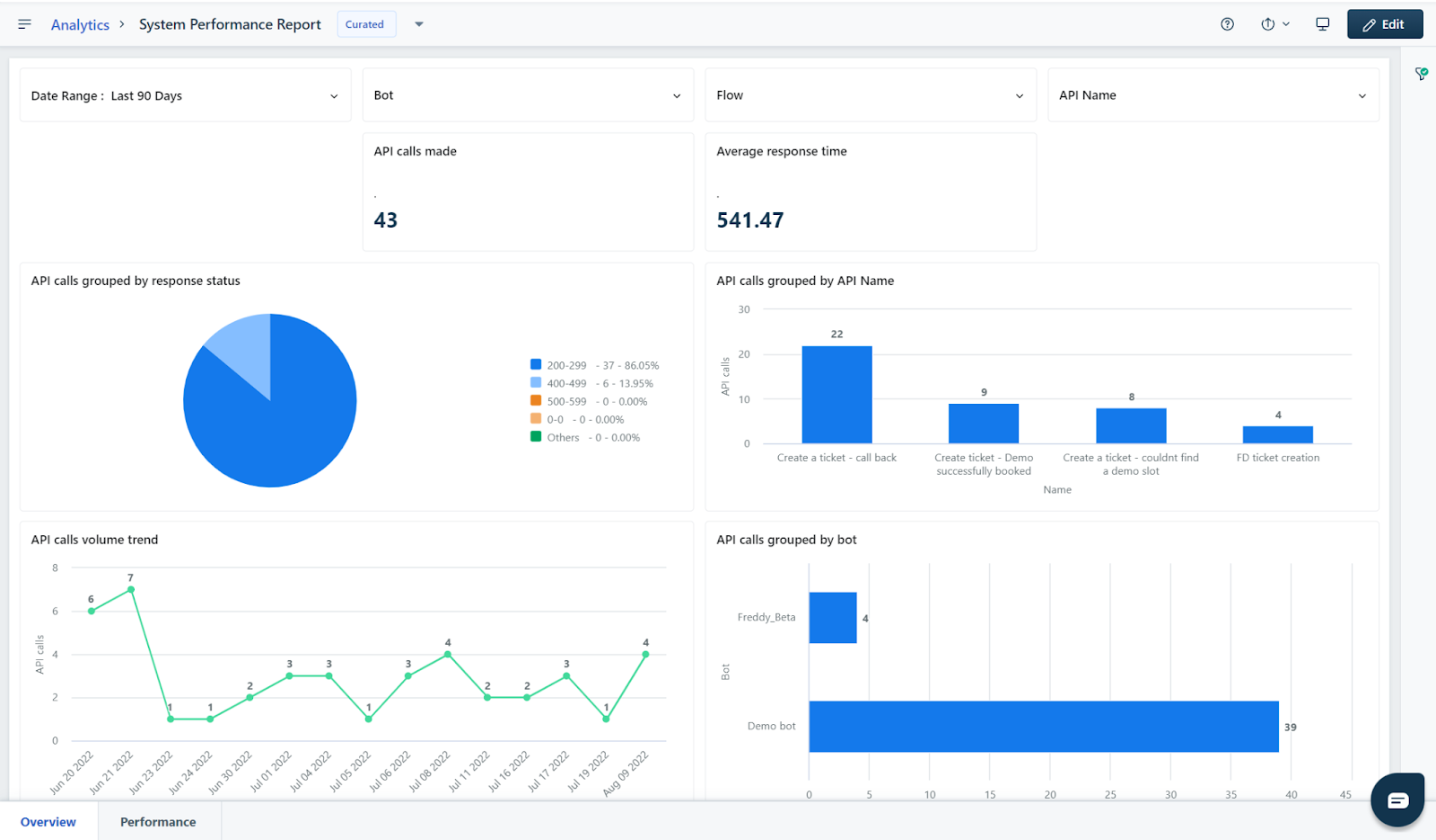The image size is (1436, 840).
Task: Click API calls grouped by bot heading
Action: [x=787, y=540]
